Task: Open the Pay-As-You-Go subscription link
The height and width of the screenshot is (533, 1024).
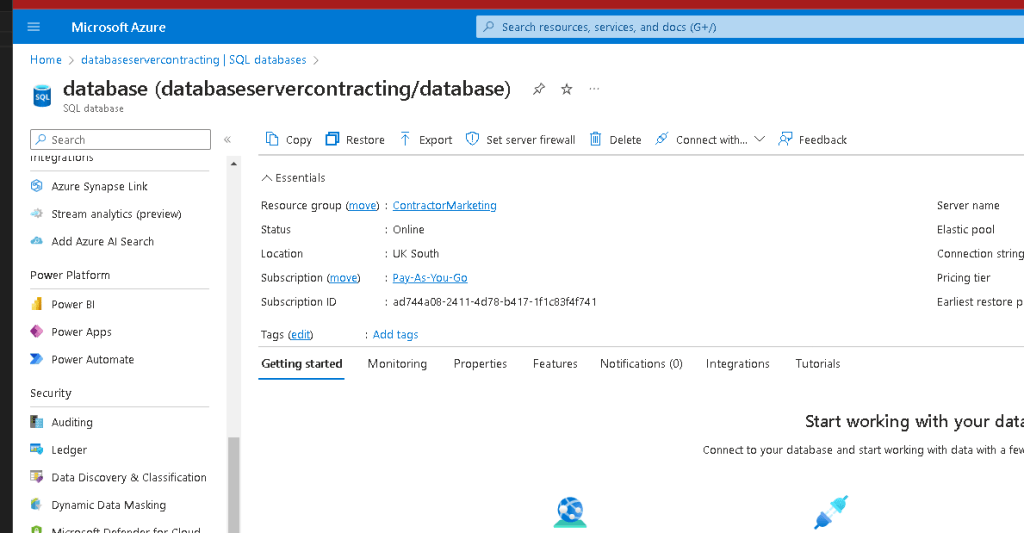Action: 430,278
